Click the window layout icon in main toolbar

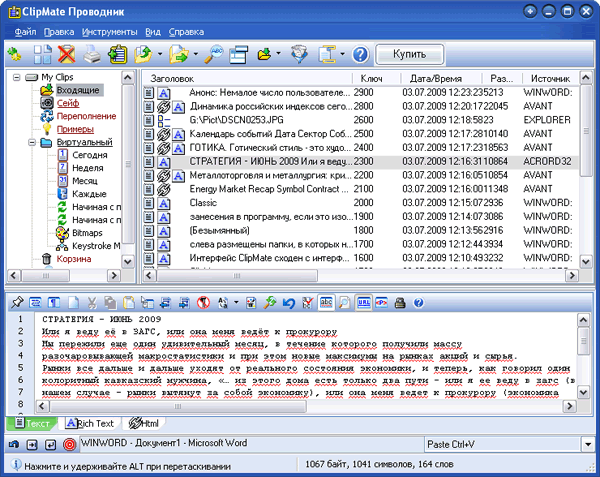(239, 54)
